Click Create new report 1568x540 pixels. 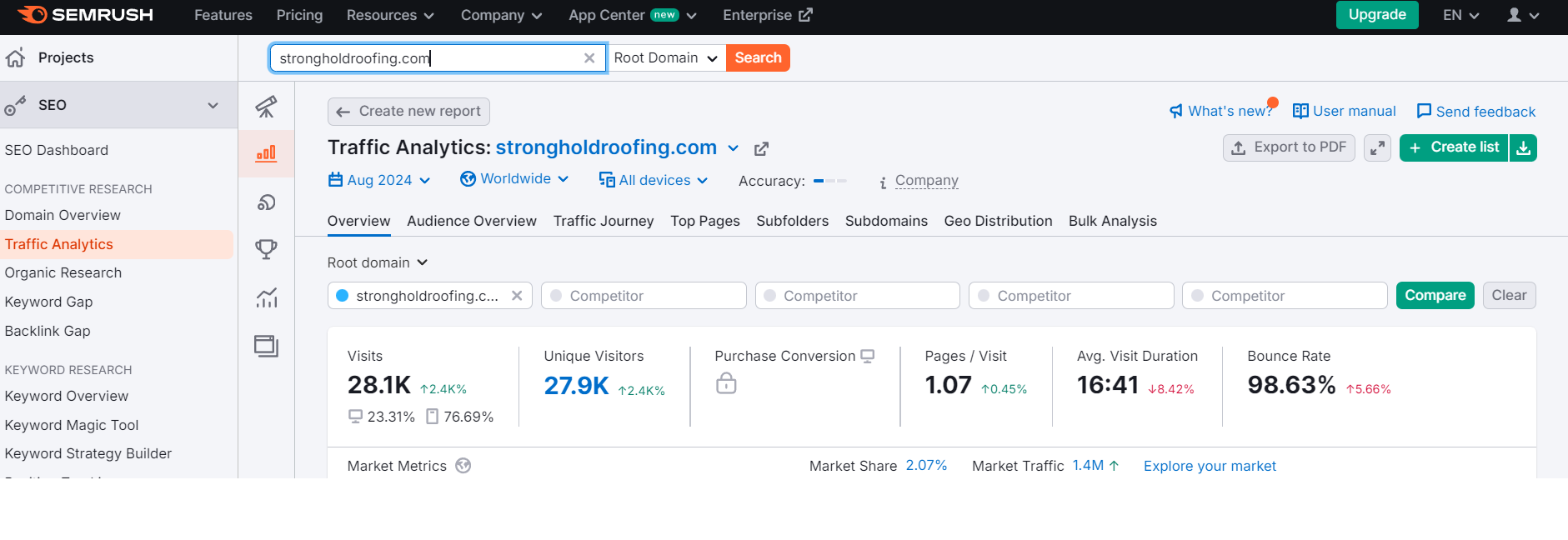[x=408, y=112]
